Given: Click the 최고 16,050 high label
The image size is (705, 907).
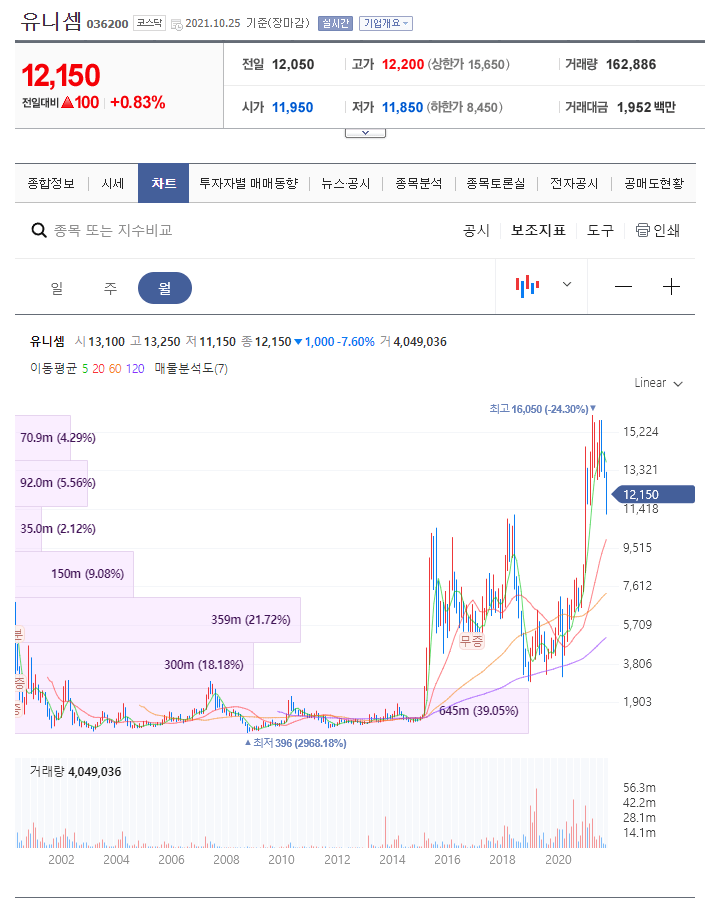Looking at the screenshot, I should click(542, 409).
